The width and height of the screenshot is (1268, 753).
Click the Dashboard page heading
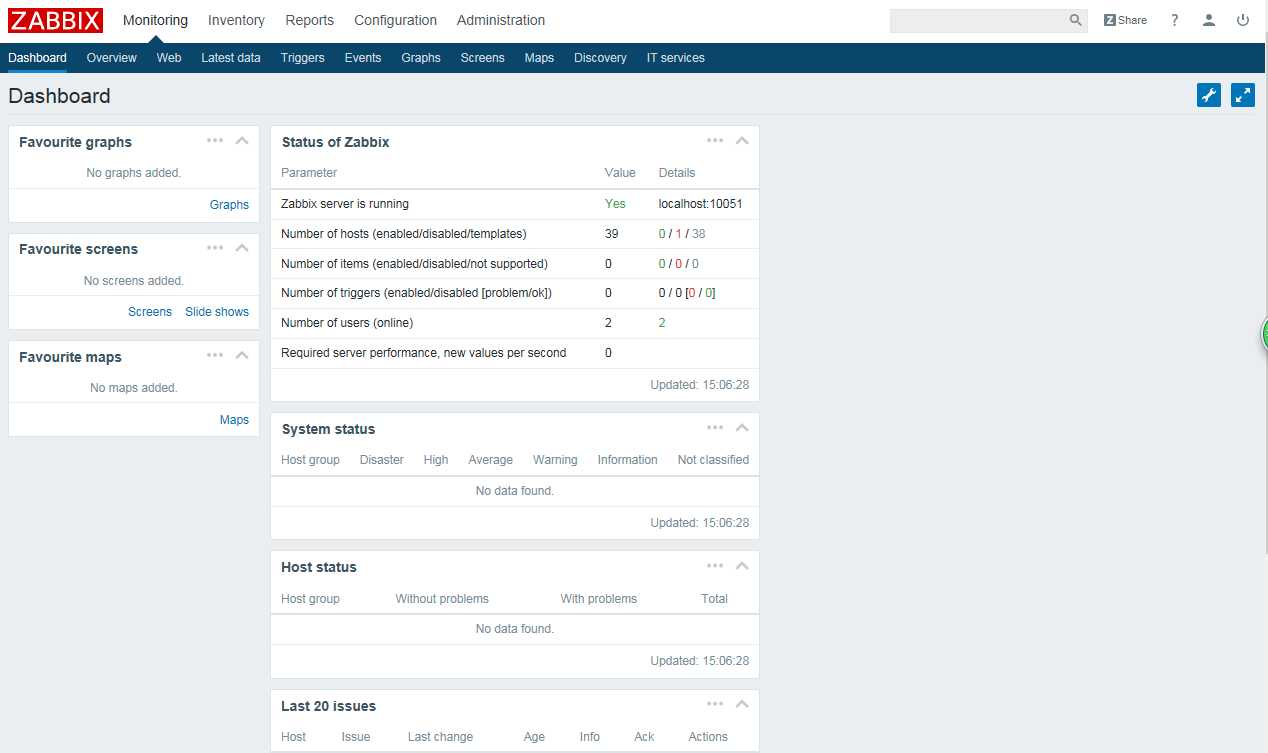click(x=59, y=96)
